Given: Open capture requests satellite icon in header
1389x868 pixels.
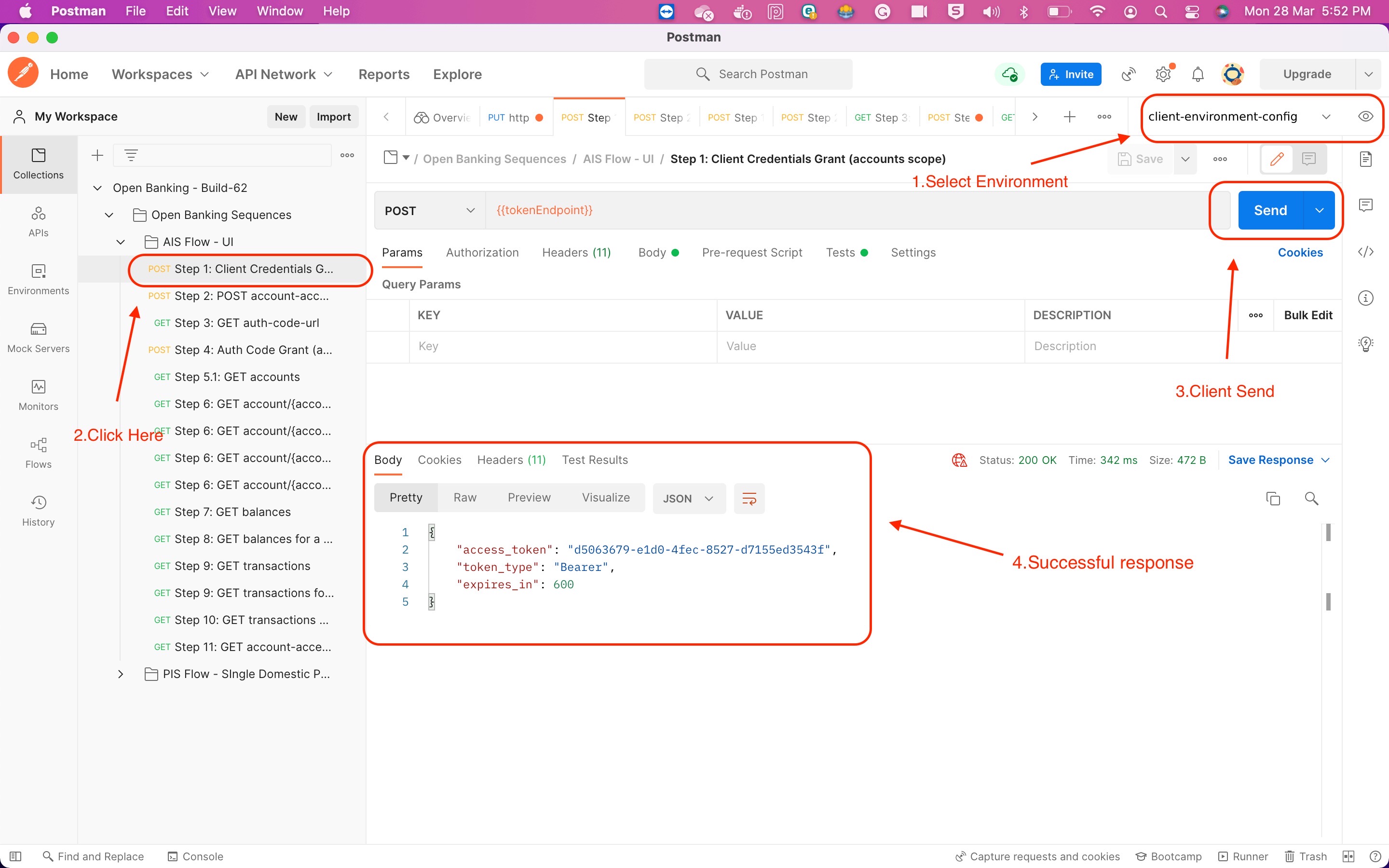Looking at the screenshot, I should point(1129,74).
